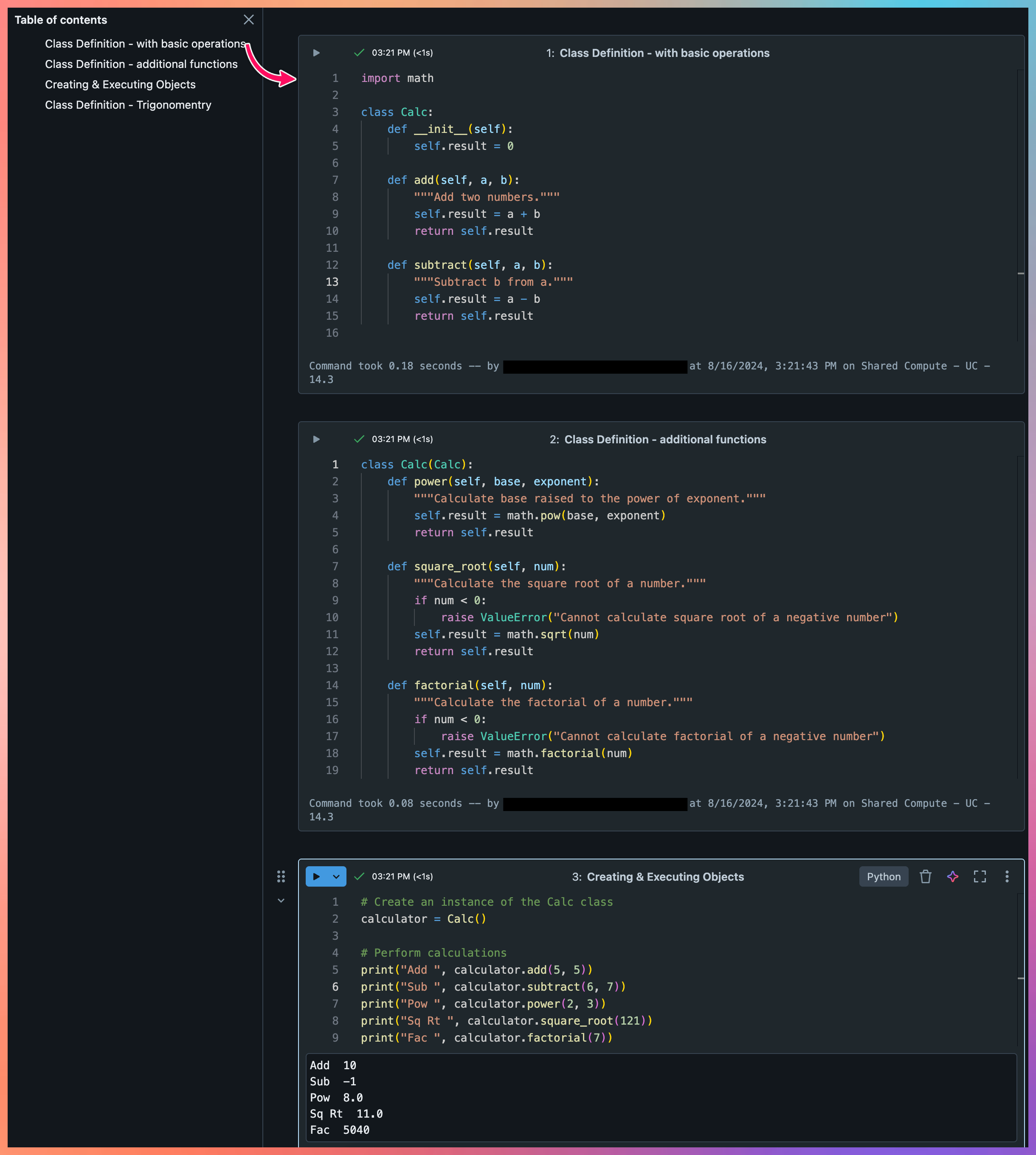
Task: Jump to 'Class Definition - additional functions' in contents
Action: [141, 64]
